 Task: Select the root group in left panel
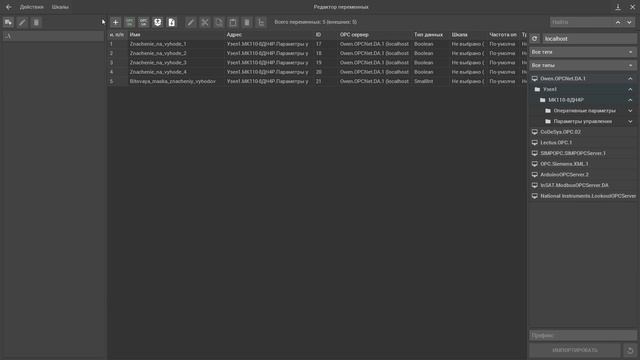pos(53,36)
